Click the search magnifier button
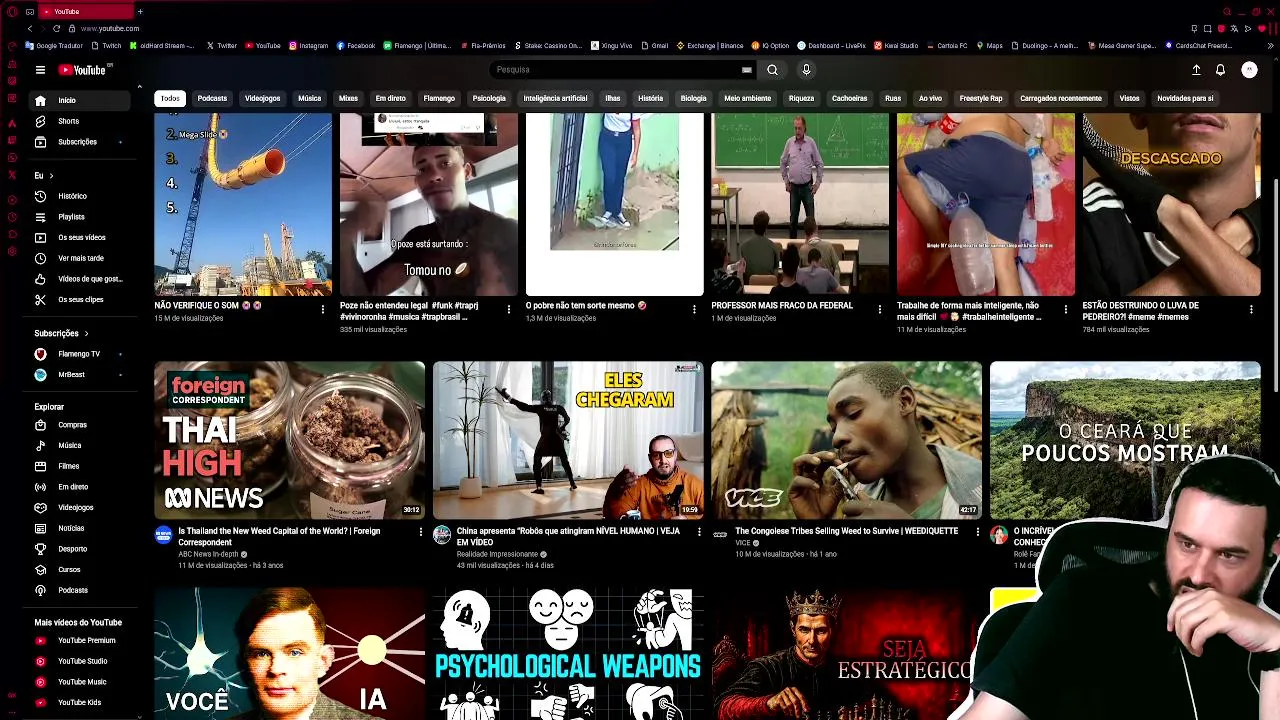 772,70
